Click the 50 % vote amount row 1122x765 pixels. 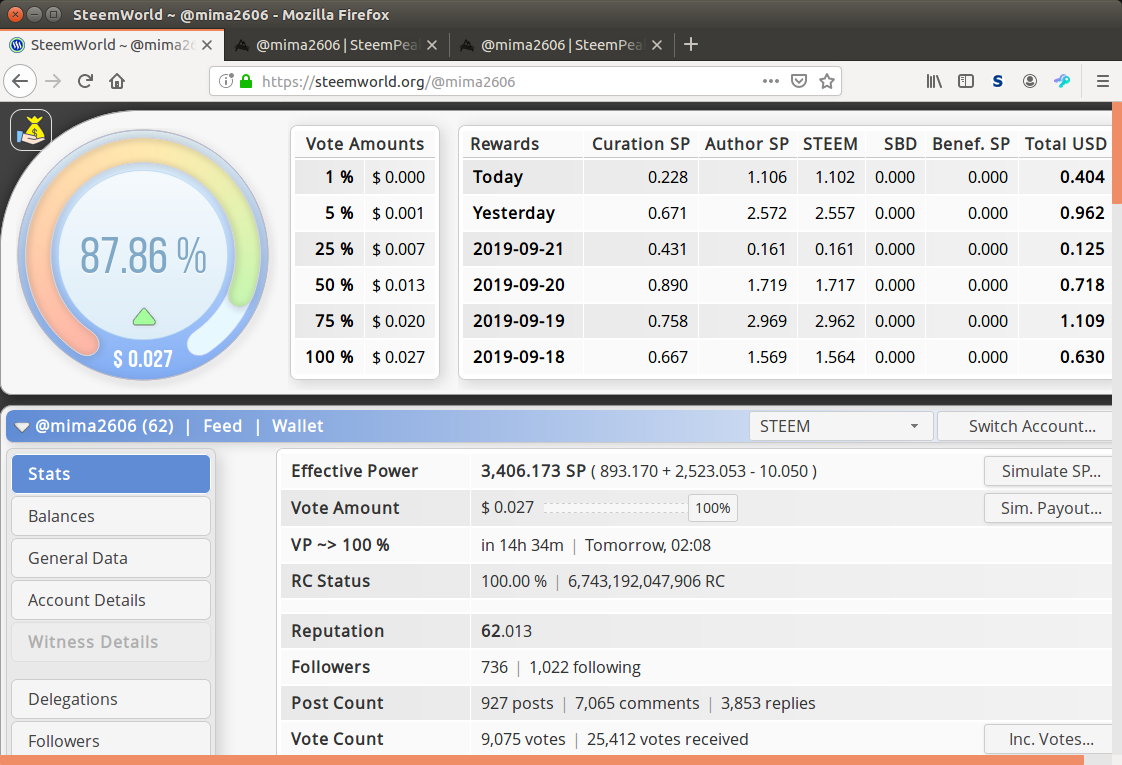click(x=365, y=285)
